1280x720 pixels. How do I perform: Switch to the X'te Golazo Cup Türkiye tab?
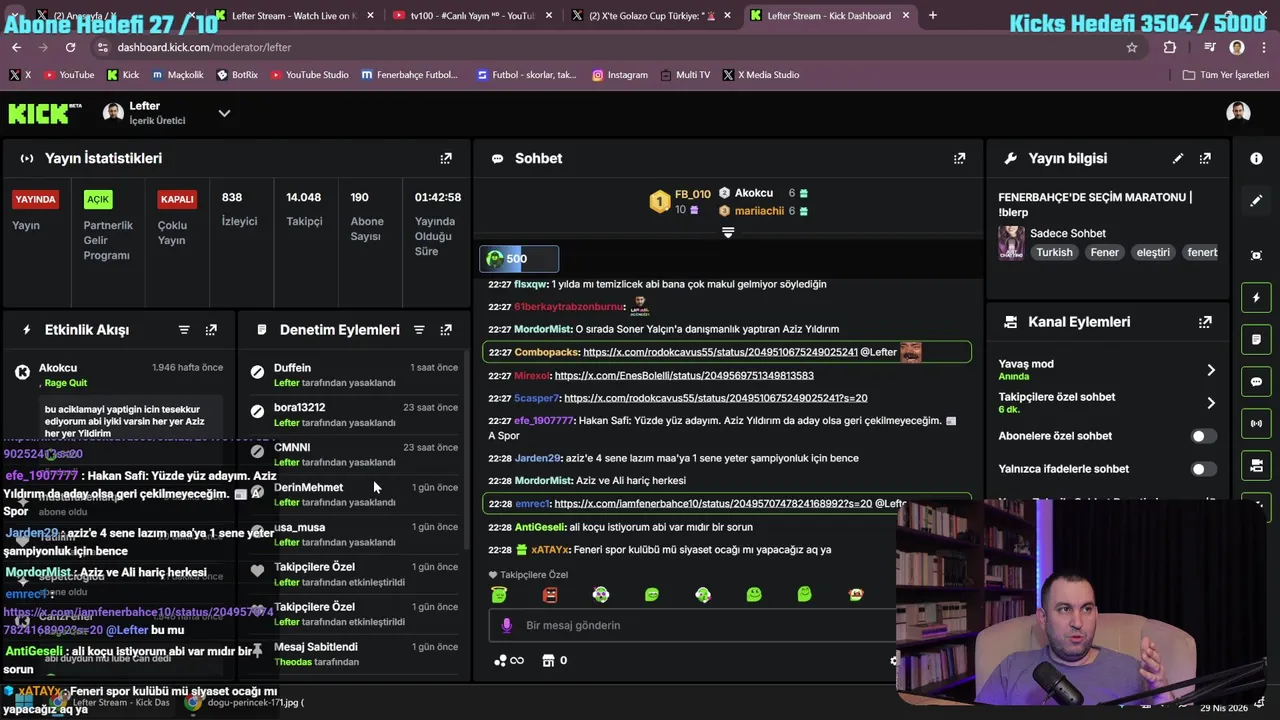(651, 15)
